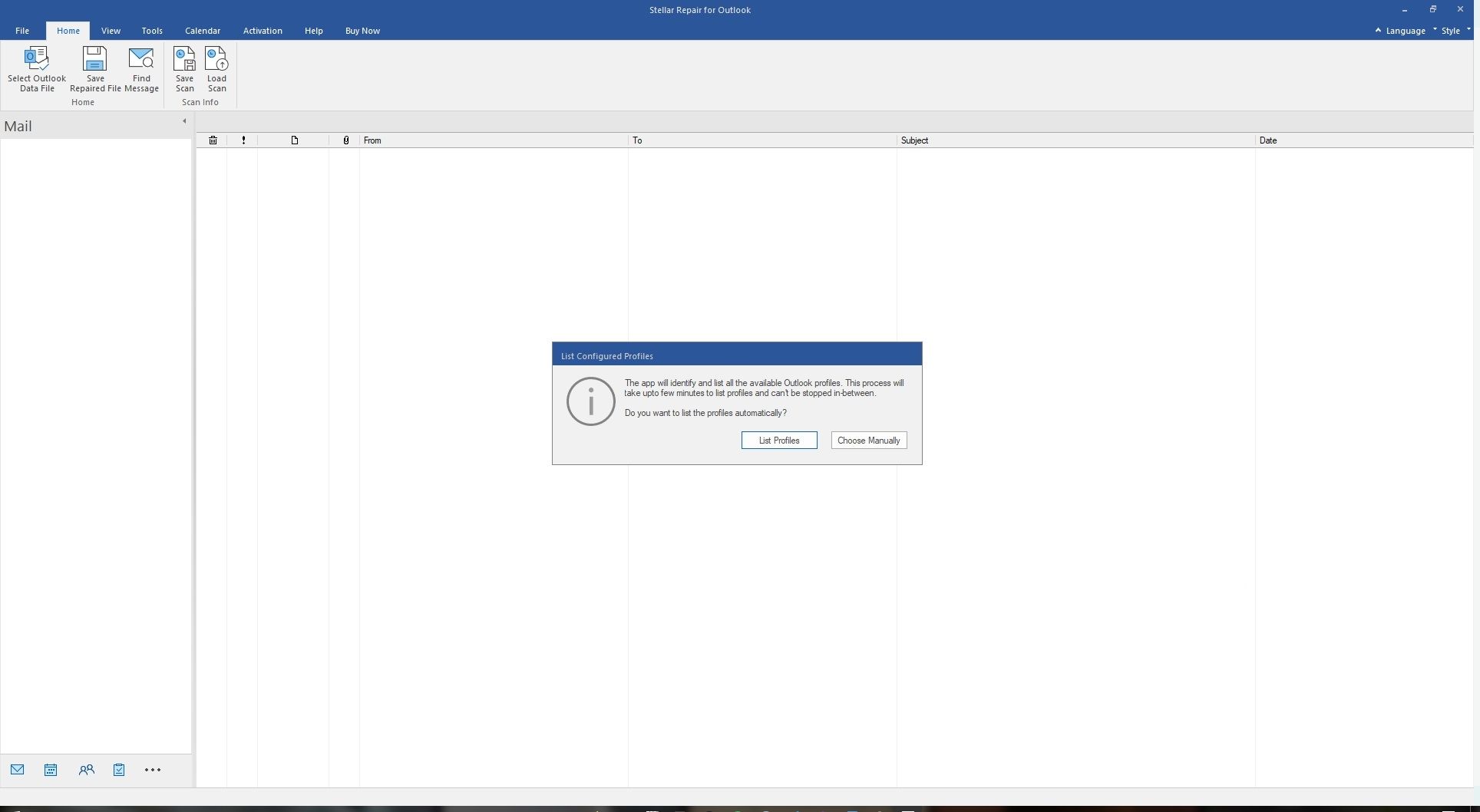Click the item type page column header
Screen dimensions: 1480x812
click(x=294, y=140)
